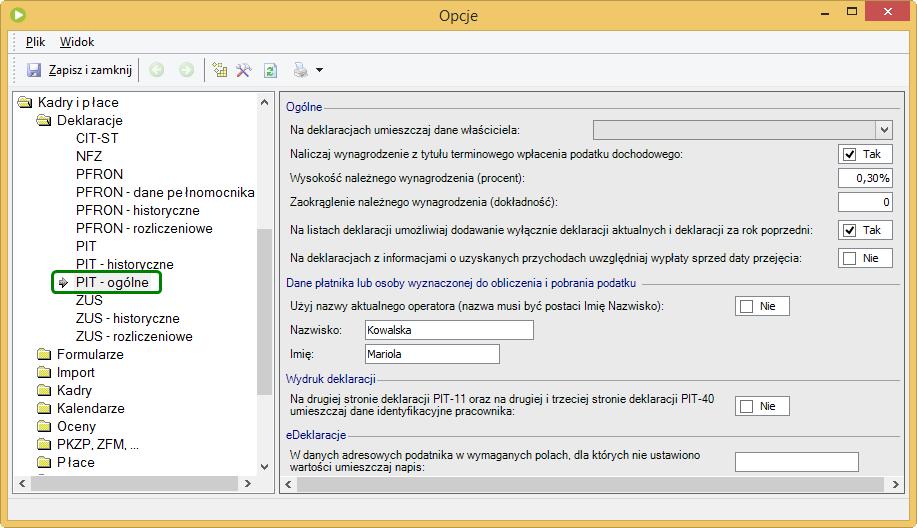This screenshot has width=917, height=528.
Task: Go back with the green left arrow
Action: coord(156,70)
